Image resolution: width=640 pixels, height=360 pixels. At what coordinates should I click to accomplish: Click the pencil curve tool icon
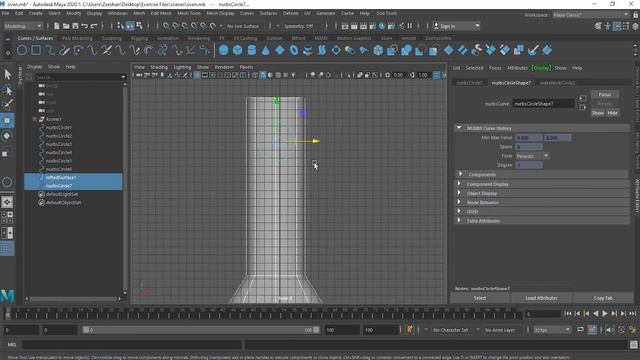(x=64, y=50)
